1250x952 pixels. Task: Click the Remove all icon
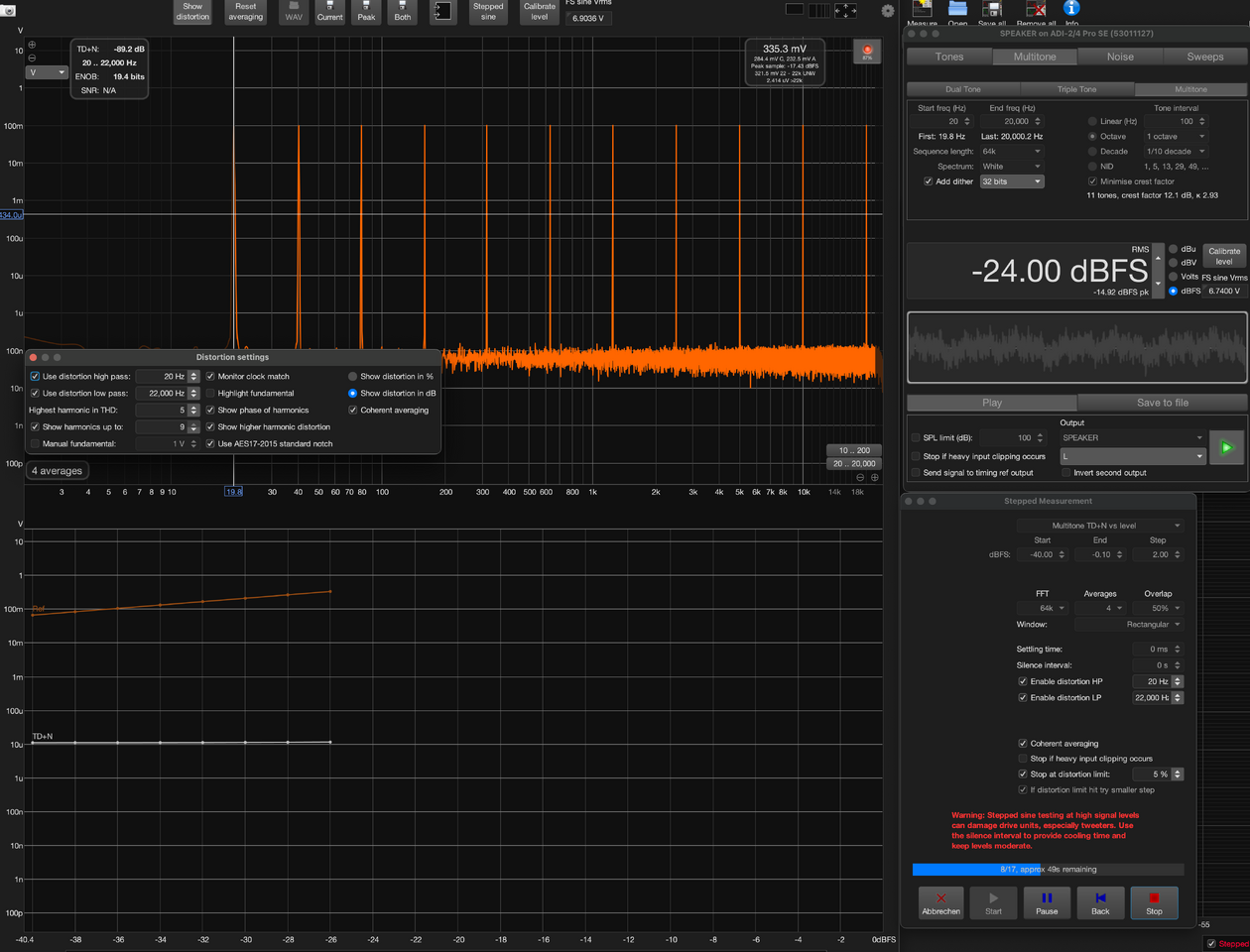[x=1036, y=12]
